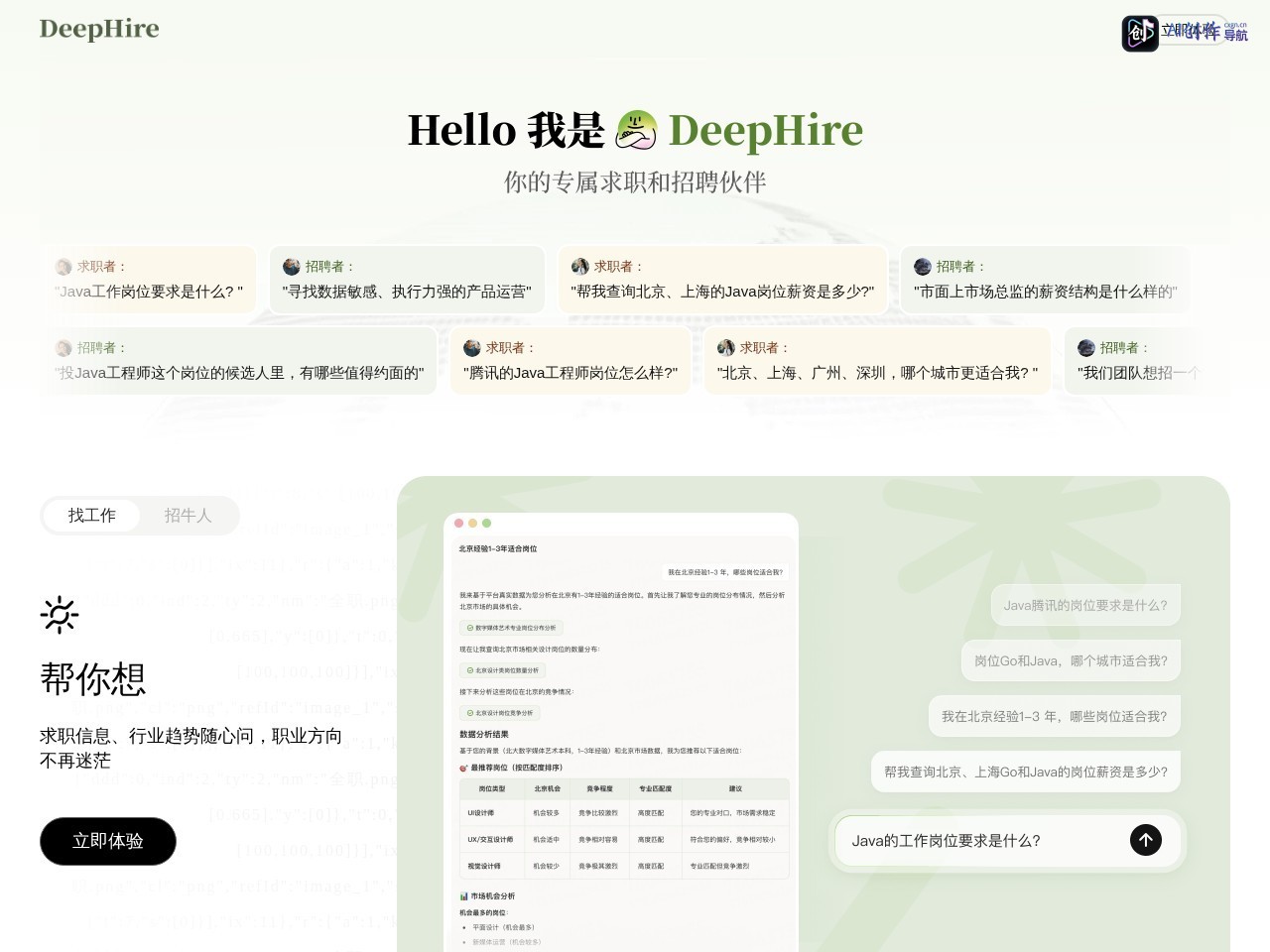Click 北京经验1–3年适合岗位 chat title

[498, 548]
